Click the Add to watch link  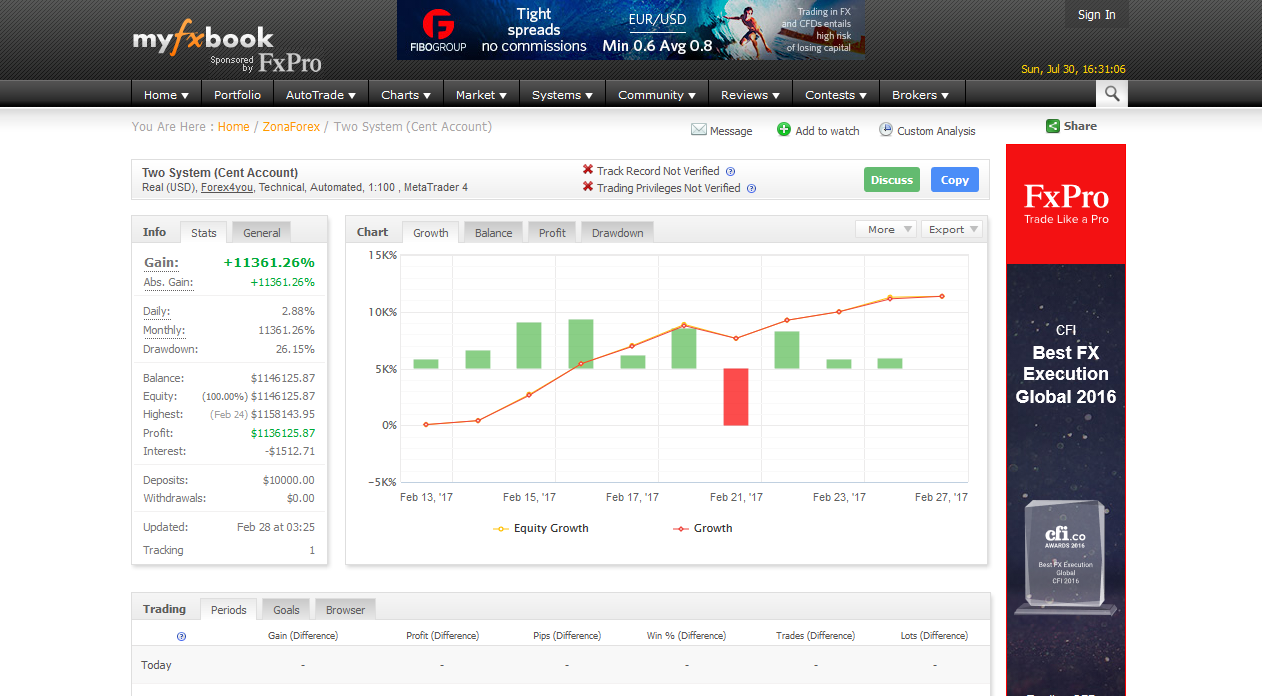click(827, 131)
